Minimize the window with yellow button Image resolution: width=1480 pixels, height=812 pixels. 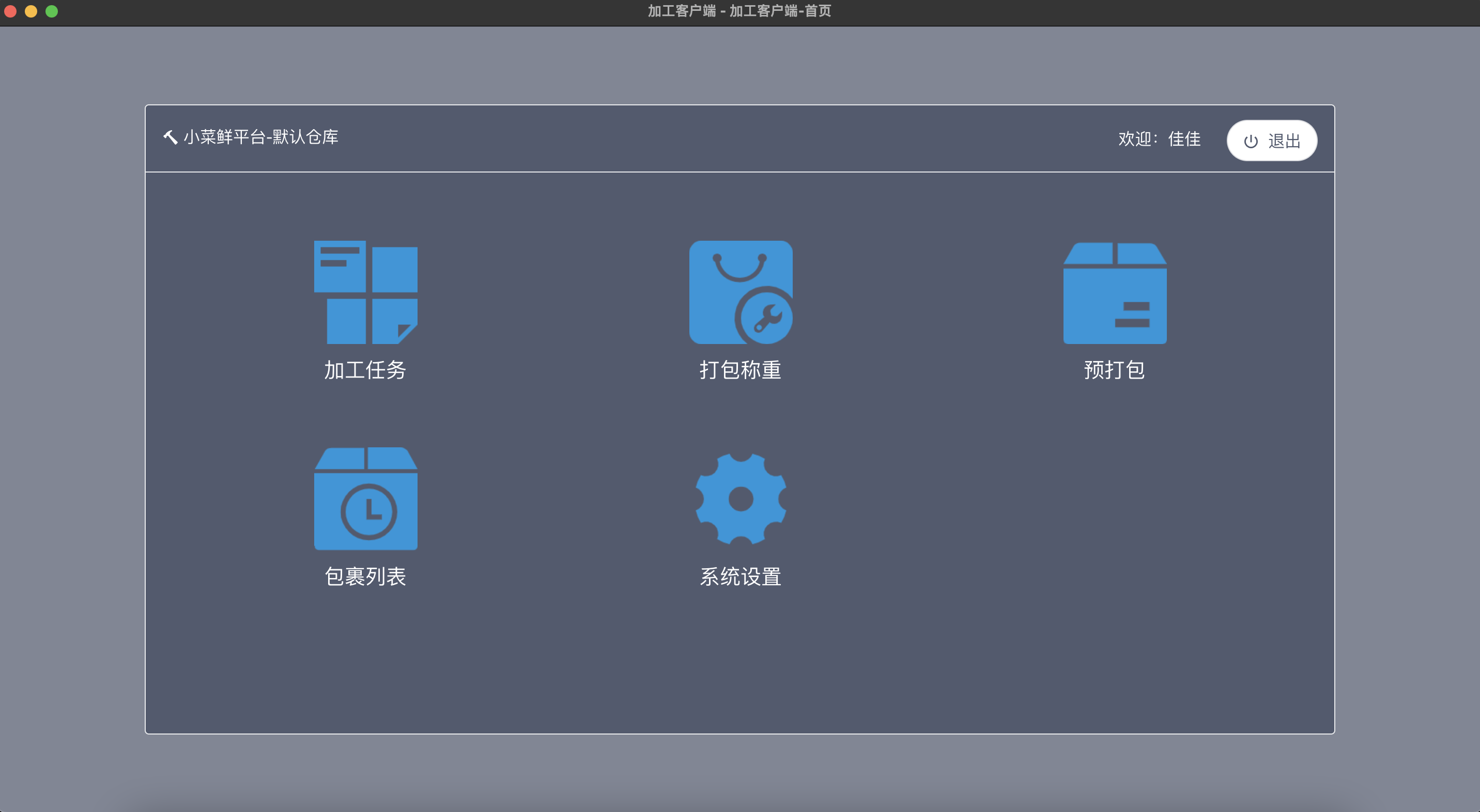coord(31,11)
